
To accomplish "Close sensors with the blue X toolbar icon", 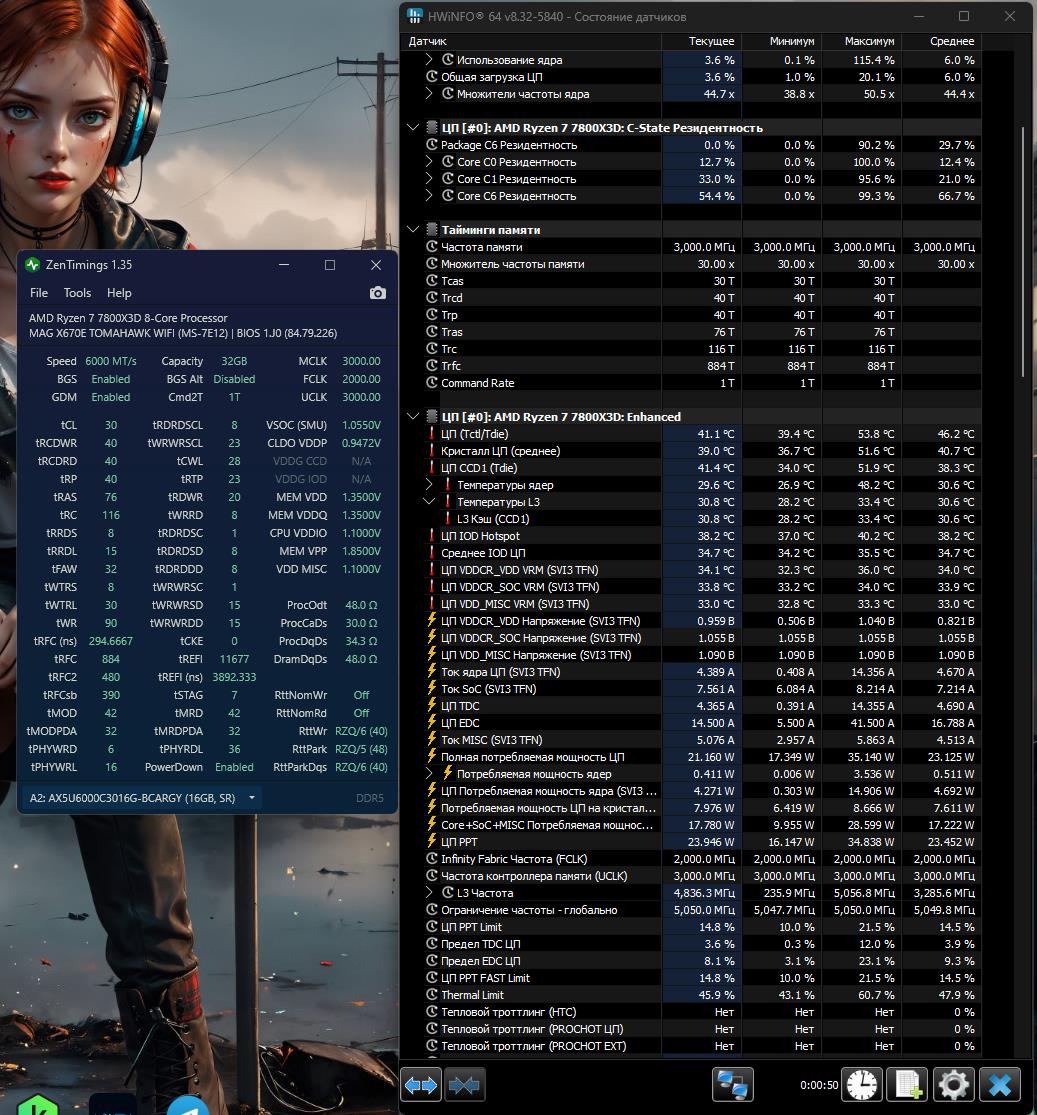I will [1000, 1085].
